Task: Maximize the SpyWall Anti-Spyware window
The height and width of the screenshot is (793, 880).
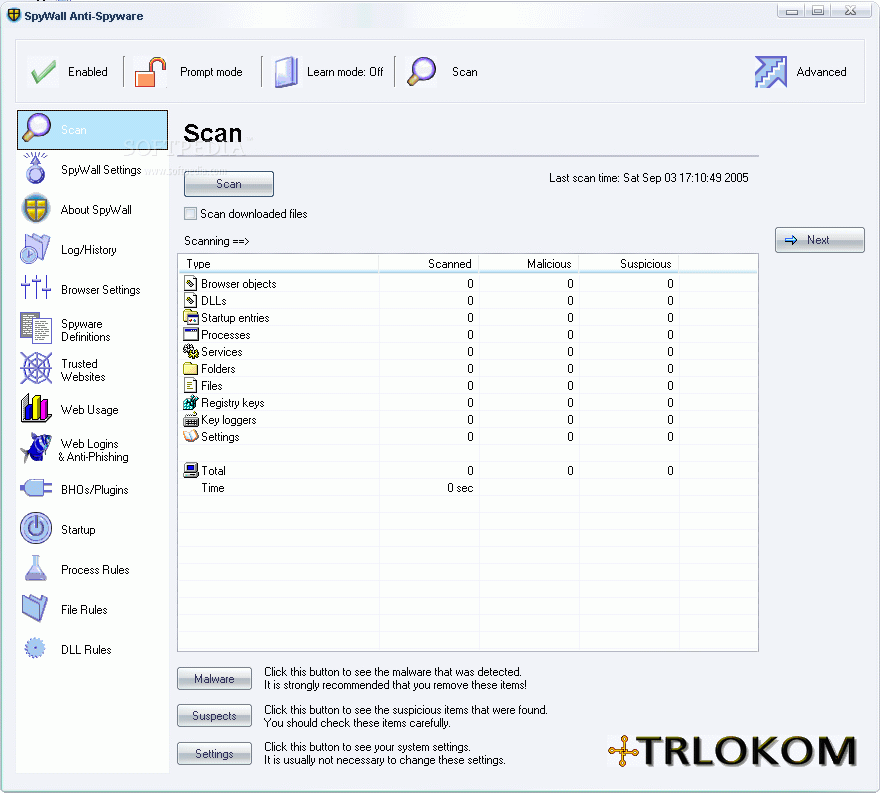Action: click(x=818, y=11)
